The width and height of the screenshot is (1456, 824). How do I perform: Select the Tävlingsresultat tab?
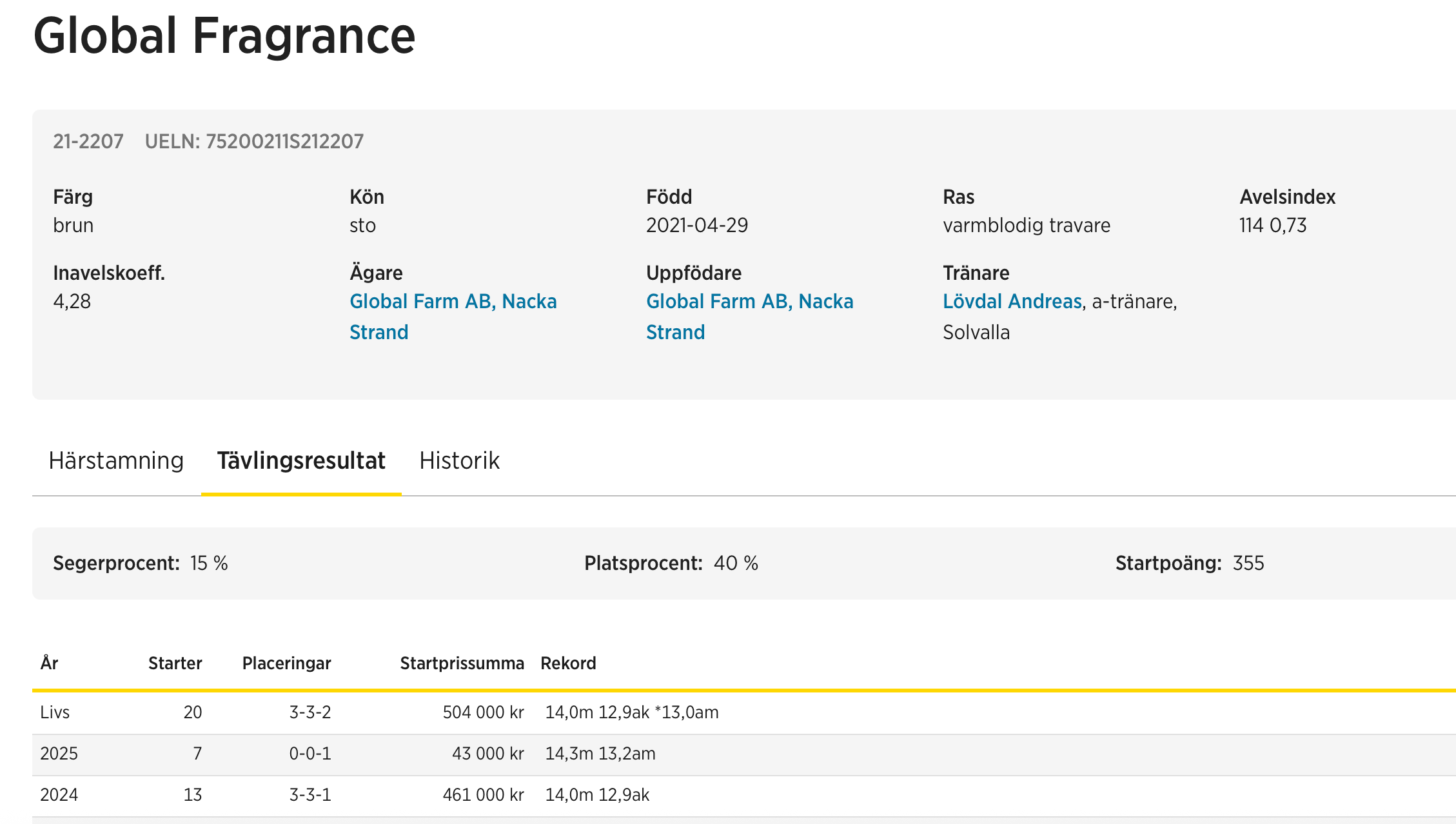pyautogui.click(x=301, y=461)
